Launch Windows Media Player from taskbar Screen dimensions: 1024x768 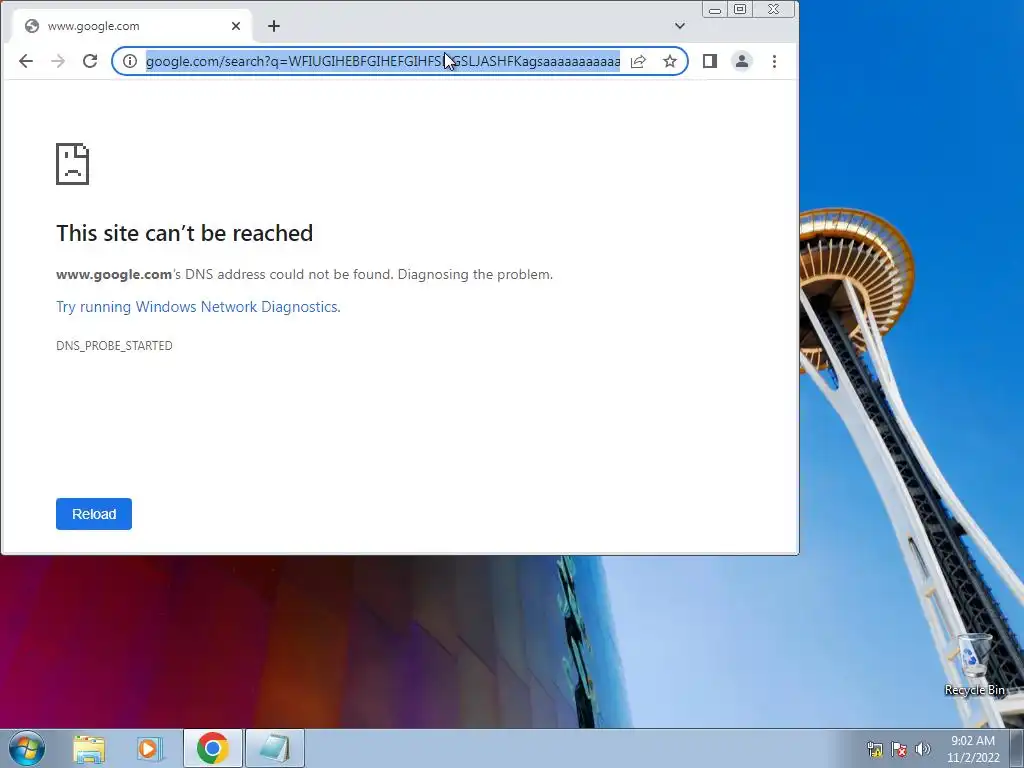pyautogui.click(x=149, y=748)
